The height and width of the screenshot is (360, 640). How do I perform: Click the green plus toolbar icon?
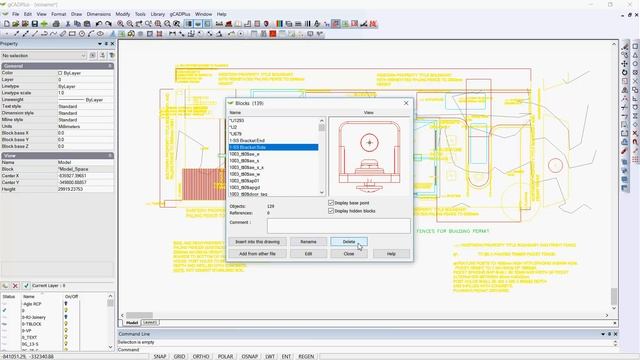coord(44,24)
